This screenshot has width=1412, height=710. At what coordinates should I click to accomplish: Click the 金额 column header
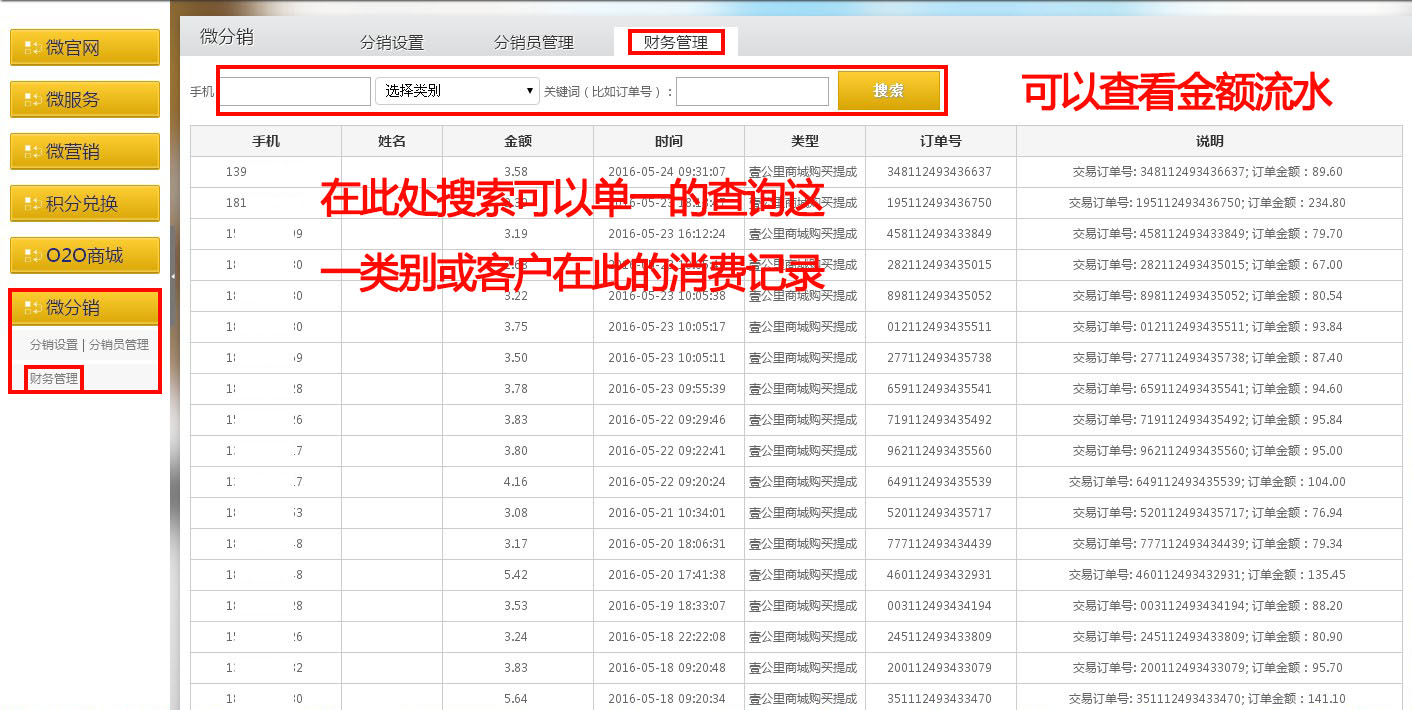click(517, 141)
